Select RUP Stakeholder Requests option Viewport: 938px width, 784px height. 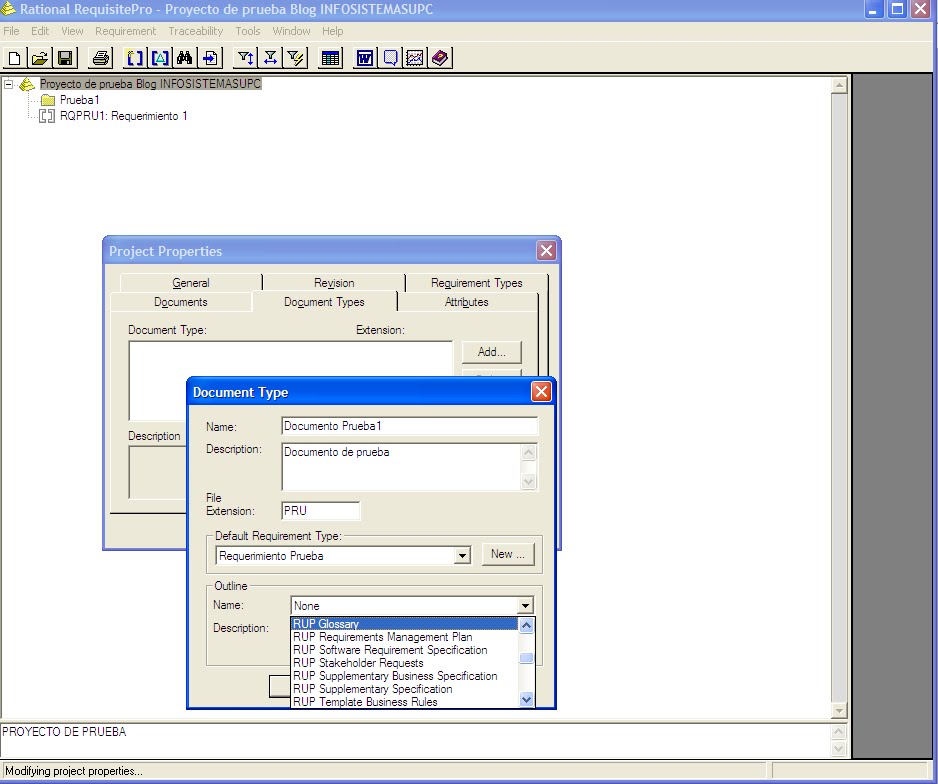(x=404, y=663)
